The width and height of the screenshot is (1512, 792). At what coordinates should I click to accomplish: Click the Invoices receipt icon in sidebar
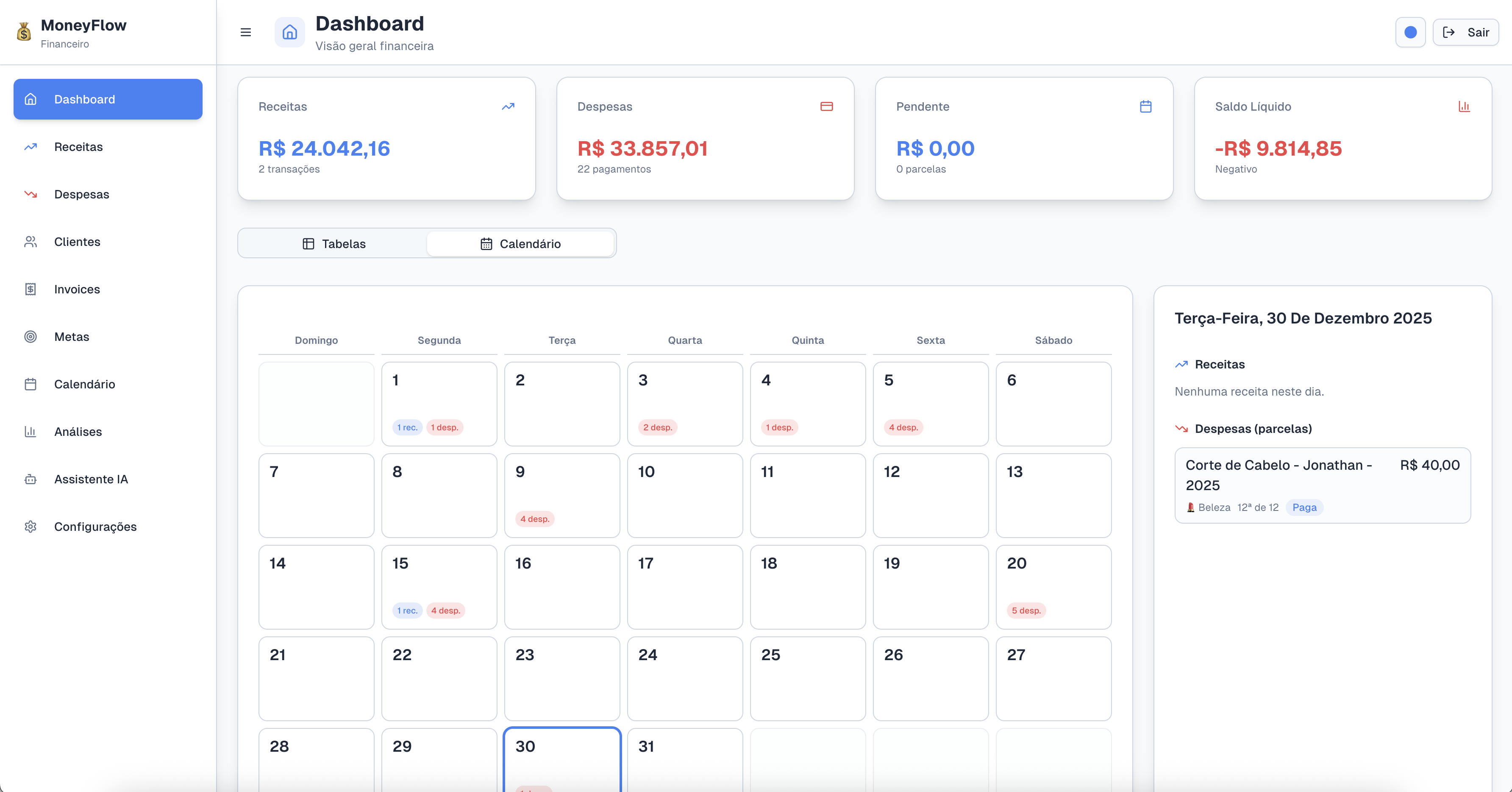(x=31, y=289)
